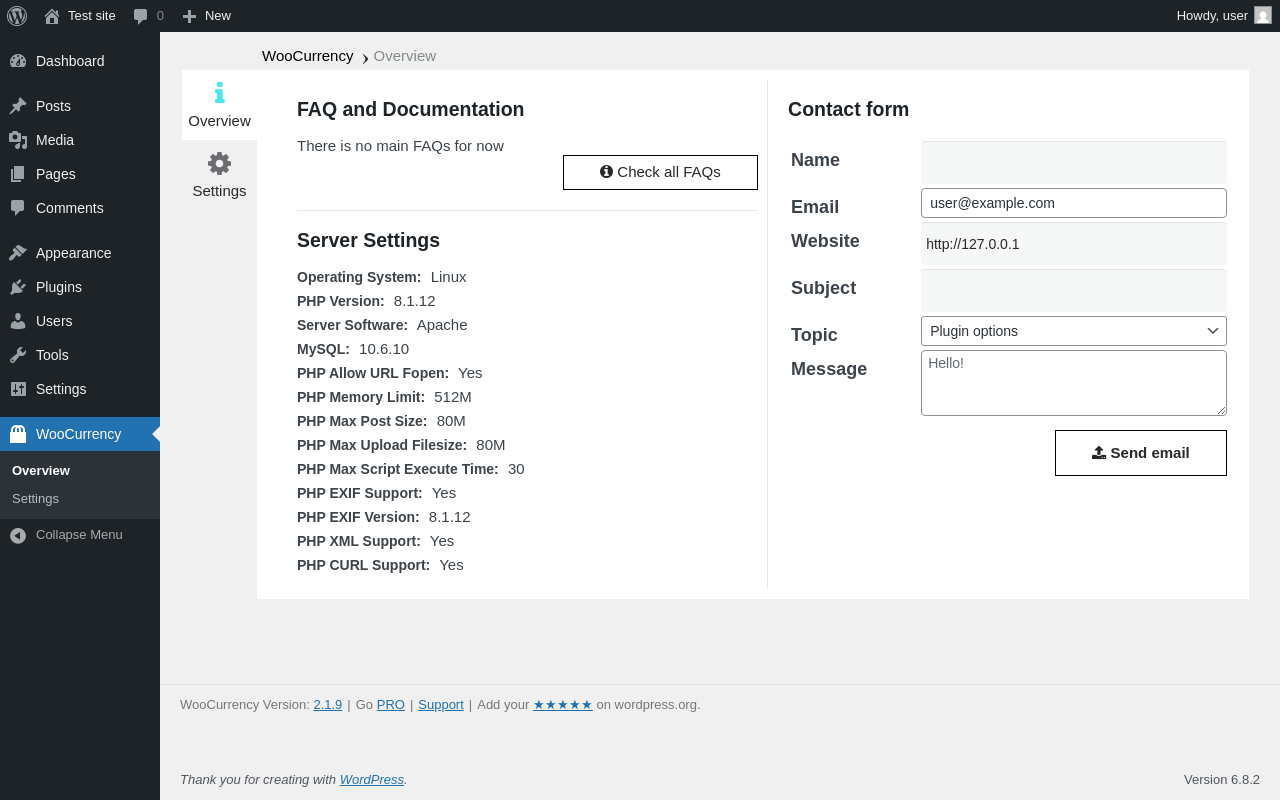Click the Plugins plug icon

[18, 287]
